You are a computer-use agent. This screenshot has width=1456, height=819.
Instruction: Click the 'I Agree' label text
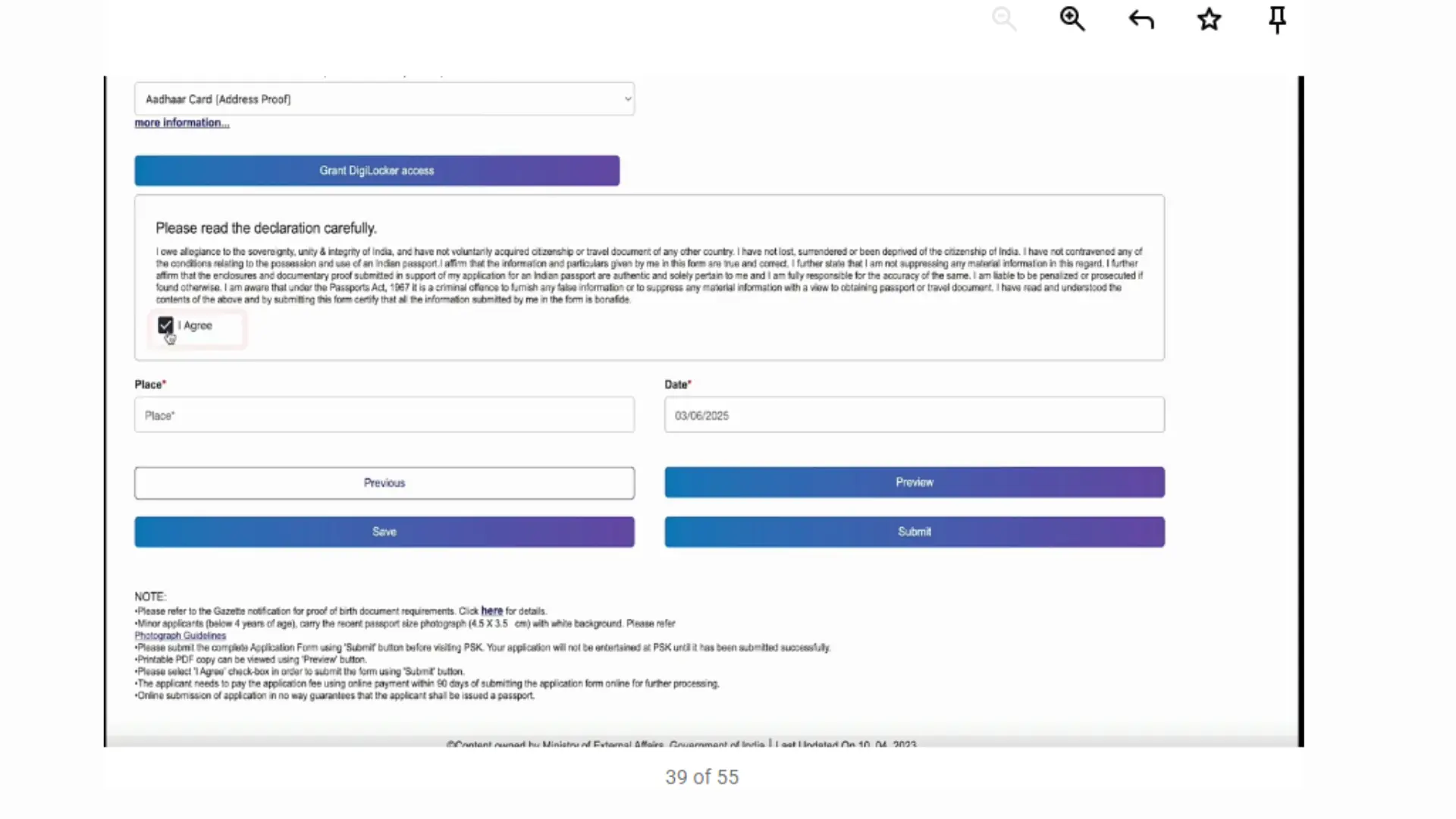coord(196,325)
